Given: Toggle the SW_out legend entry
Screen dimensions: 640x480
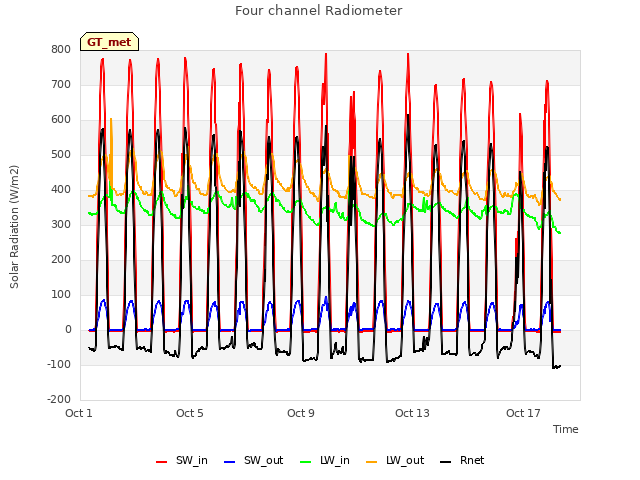Looking at the screenshot, I should 253,460.
